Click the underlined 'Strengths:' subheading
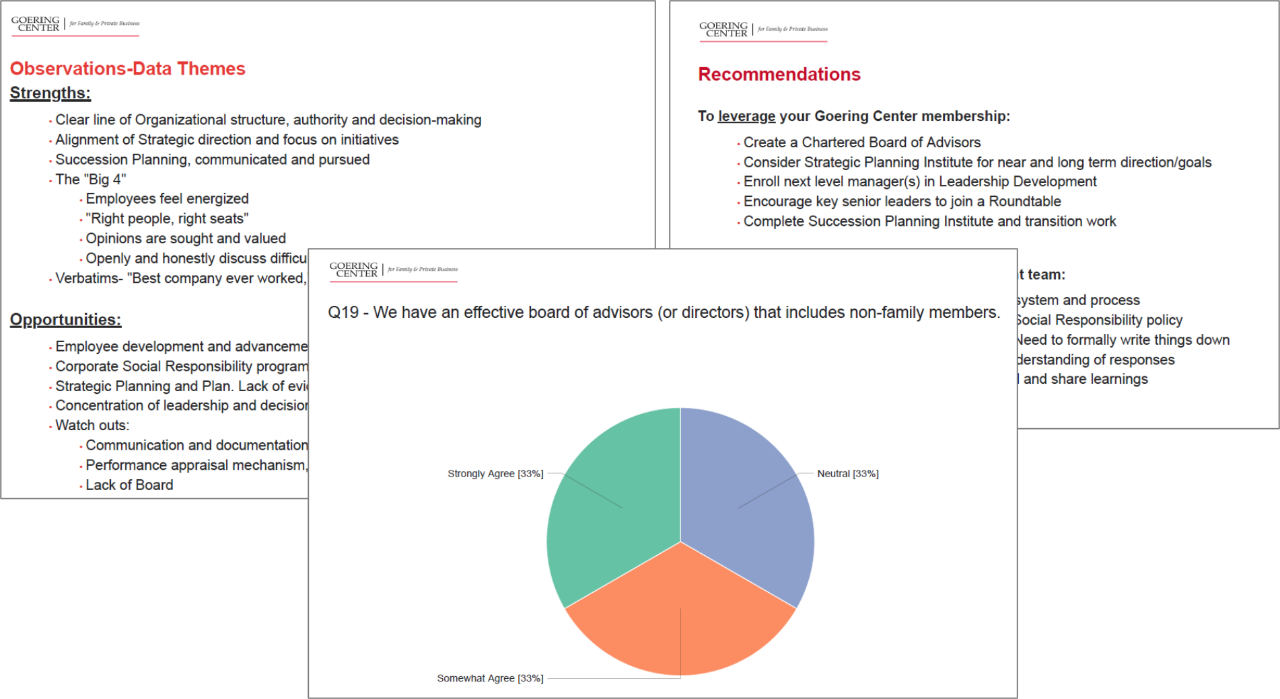Viewport: 1280px width, 699px height. [50, 94]
